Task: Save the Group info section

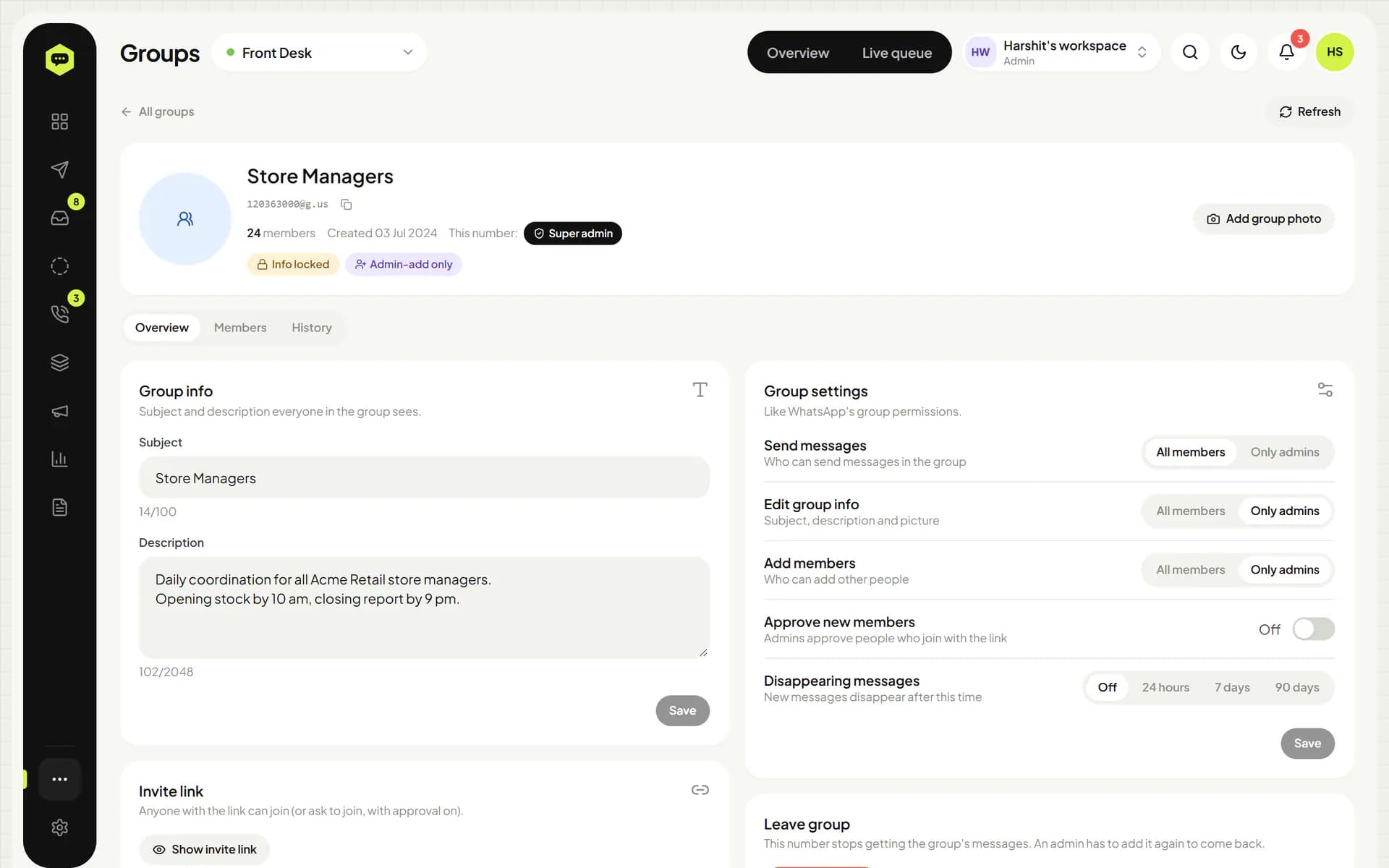Action: tap(682, 710)
